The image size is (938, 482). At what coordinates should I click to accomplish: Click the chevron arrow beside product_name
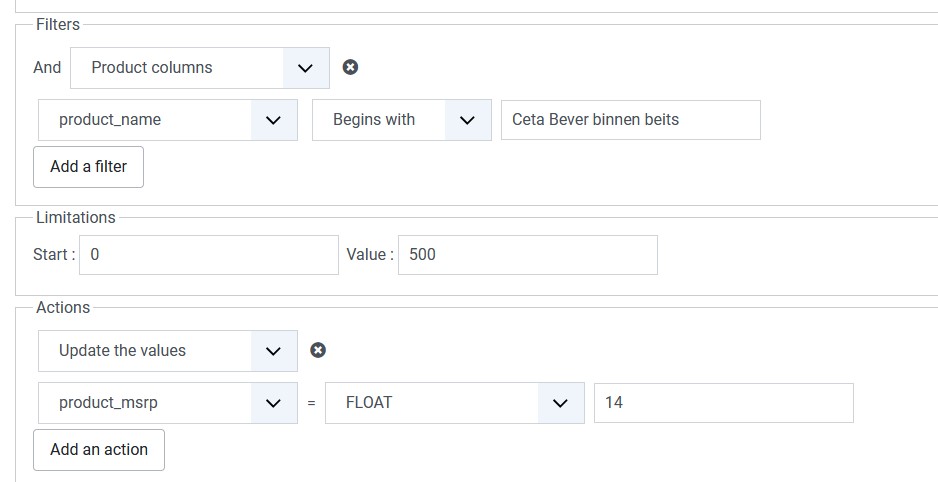click(273, 120)
